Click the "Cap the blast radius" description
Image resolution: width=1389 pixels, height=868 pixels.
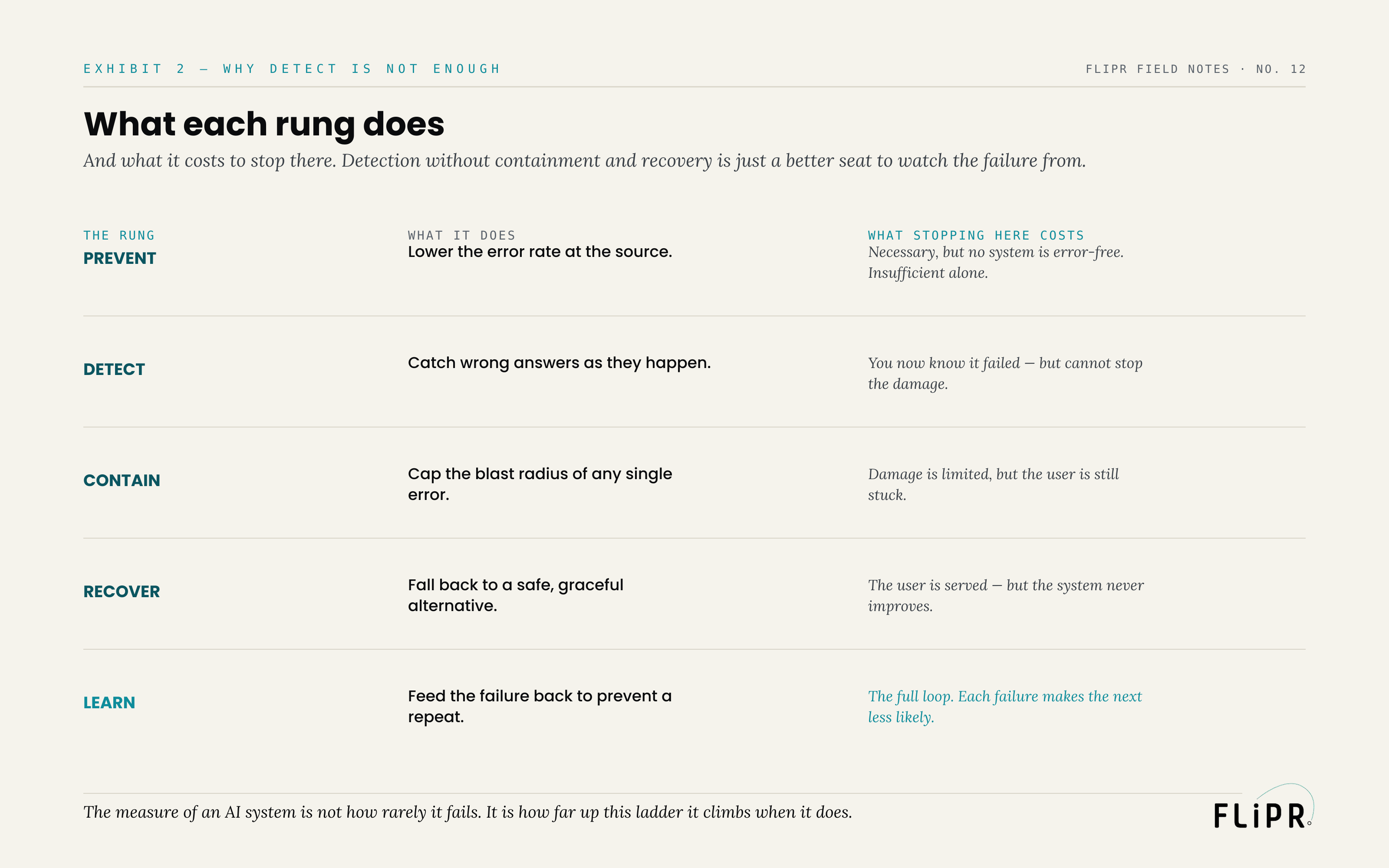[540, 484]
